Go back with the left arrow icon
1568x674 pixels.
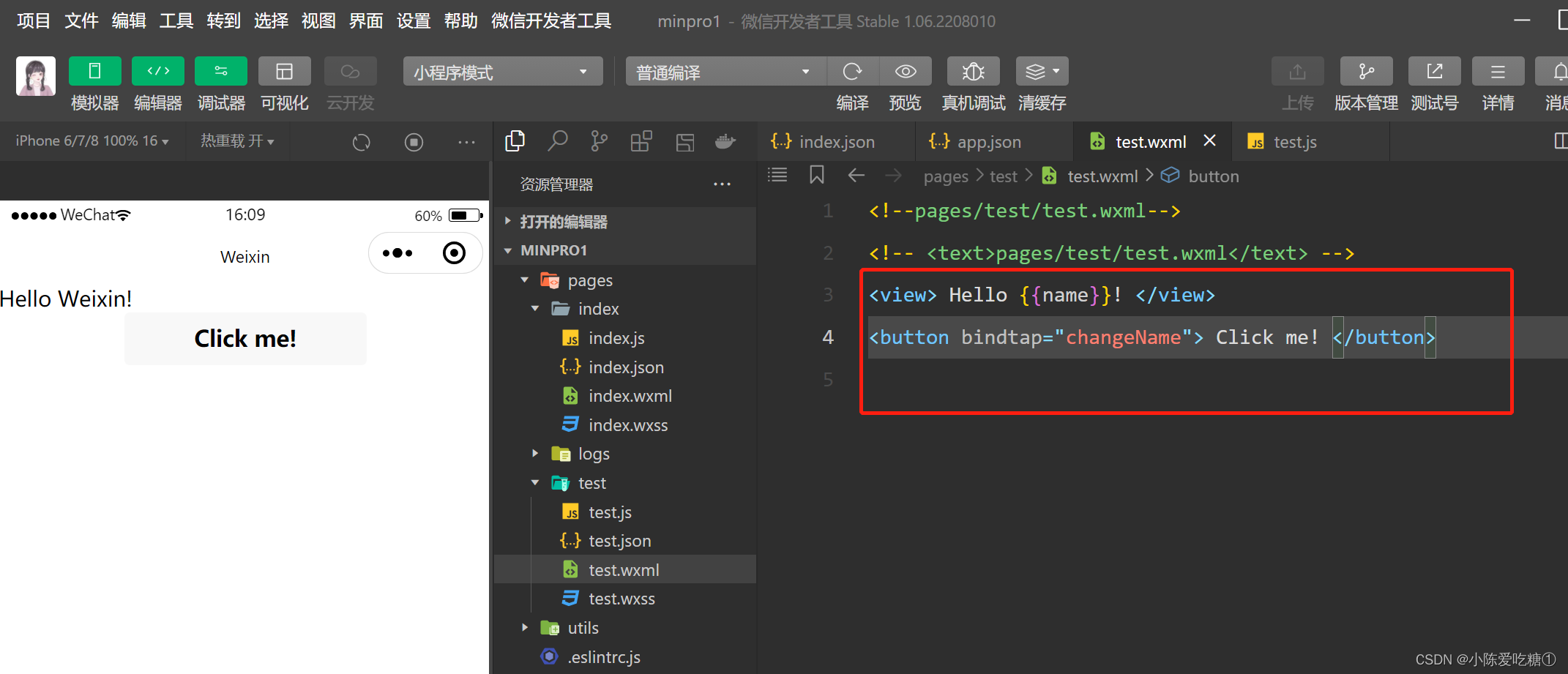click(x=856, y=176)
